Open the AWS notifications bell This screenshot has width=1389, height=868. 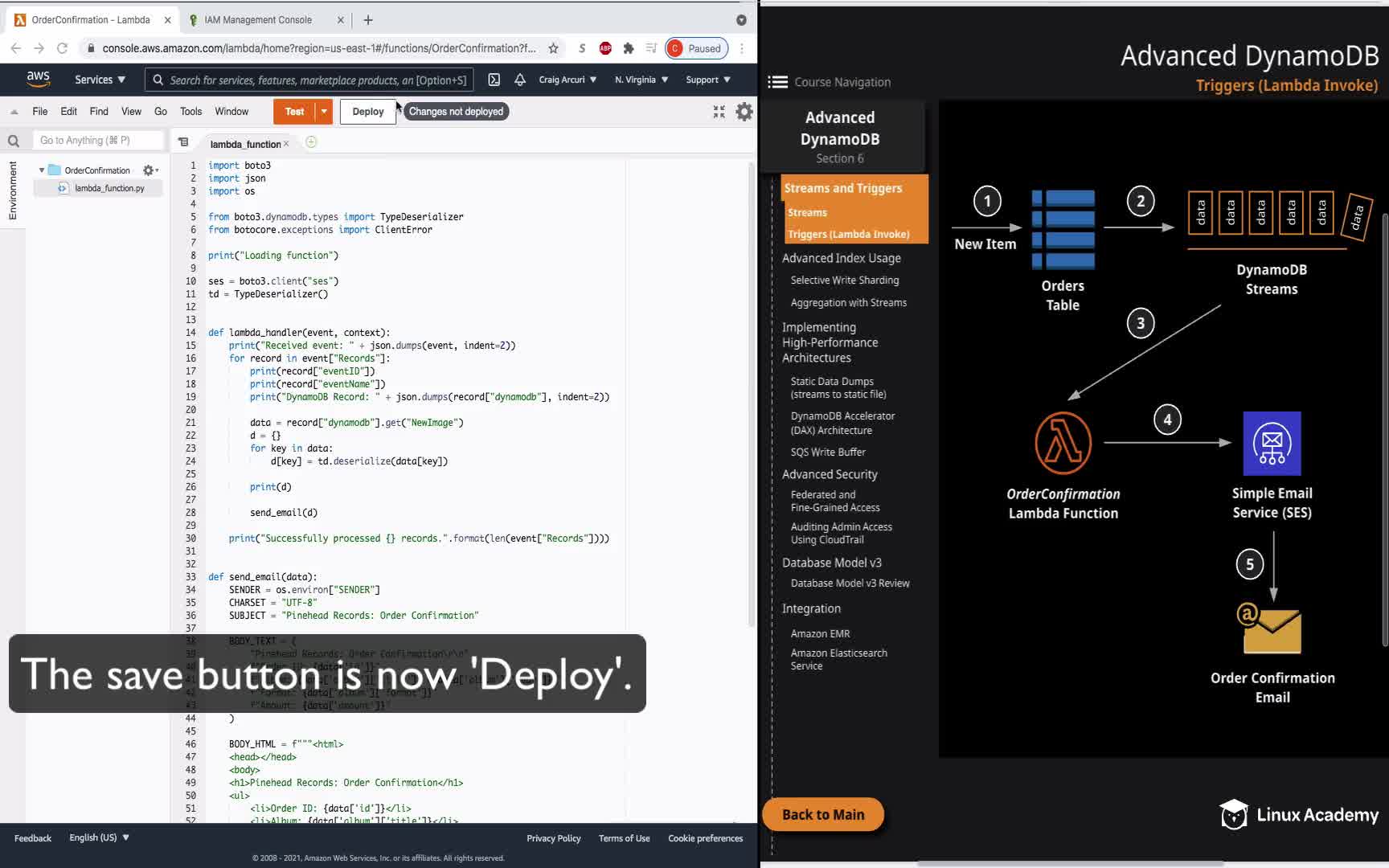pos(520,80)
